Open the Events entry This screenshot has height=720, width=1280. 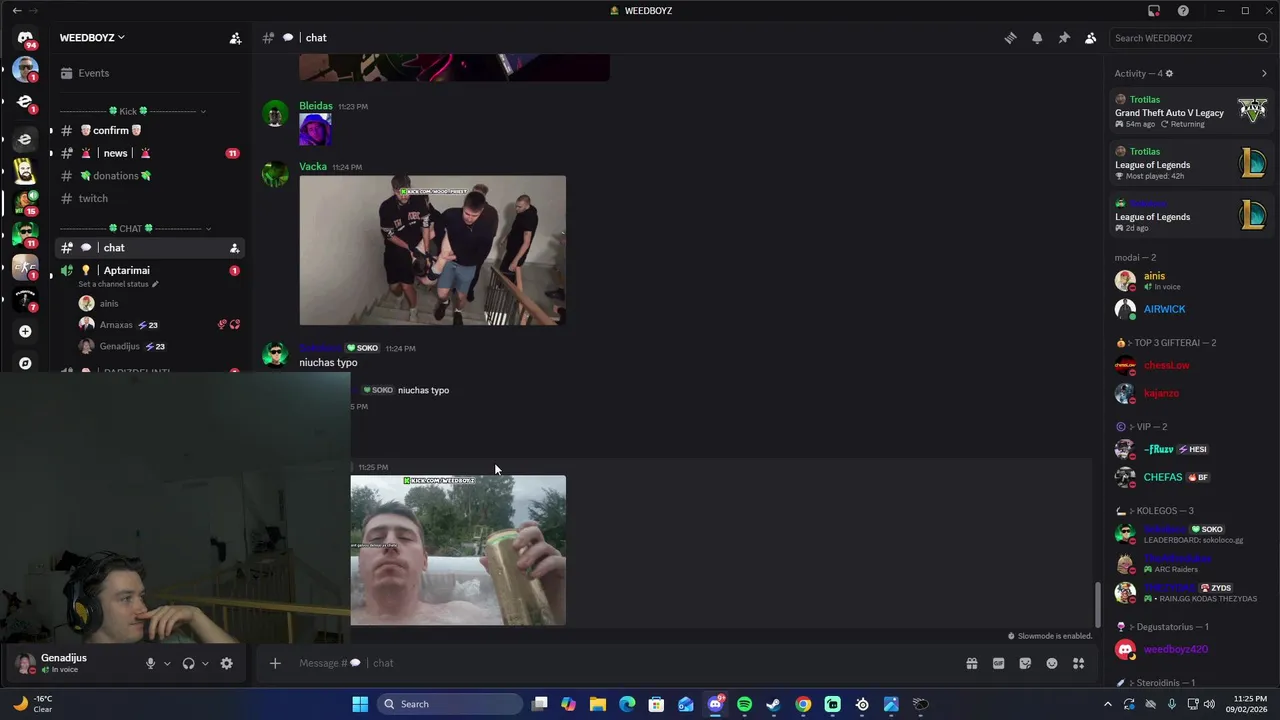[150, 73]
